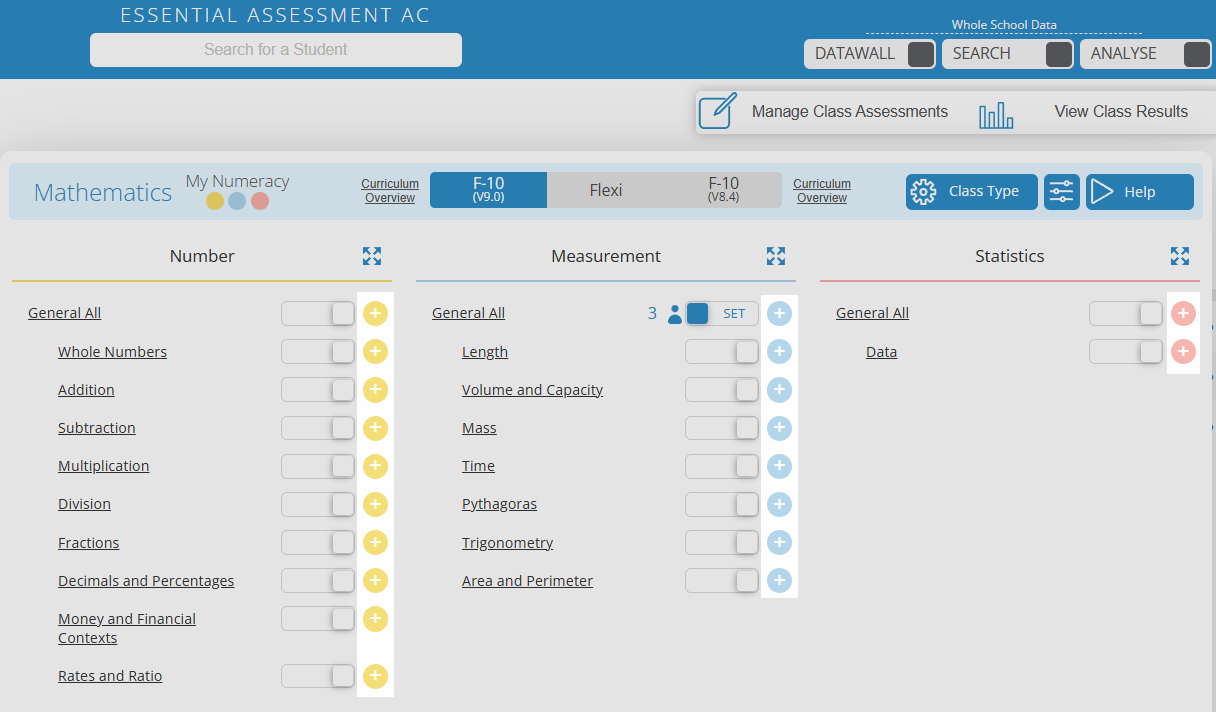This screenshot has height=712, width=1216.
Task: Toggle the Pythagoras switch
Action: click(722, 504)
